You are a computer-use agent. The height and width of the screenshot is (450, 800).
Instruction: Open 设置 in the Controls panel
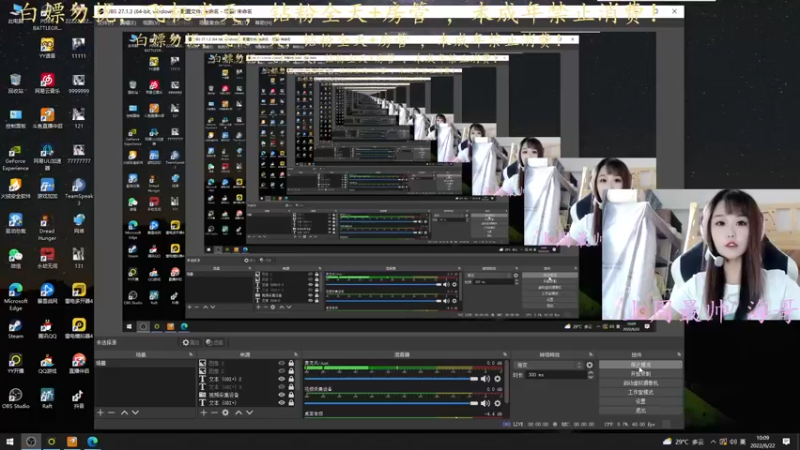[x=640, y=402]
